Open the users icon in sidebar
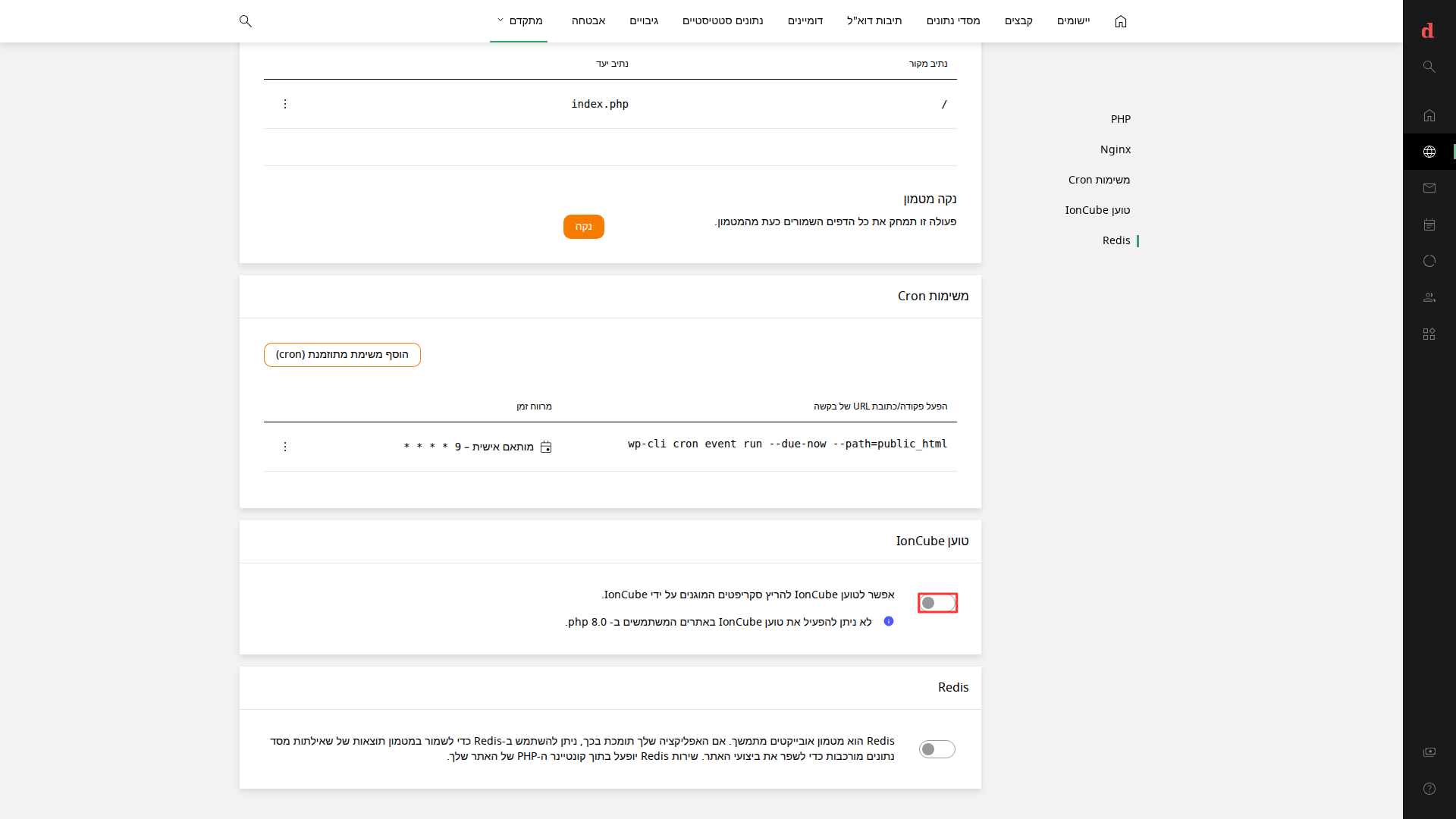 [x=1429, y=297]
